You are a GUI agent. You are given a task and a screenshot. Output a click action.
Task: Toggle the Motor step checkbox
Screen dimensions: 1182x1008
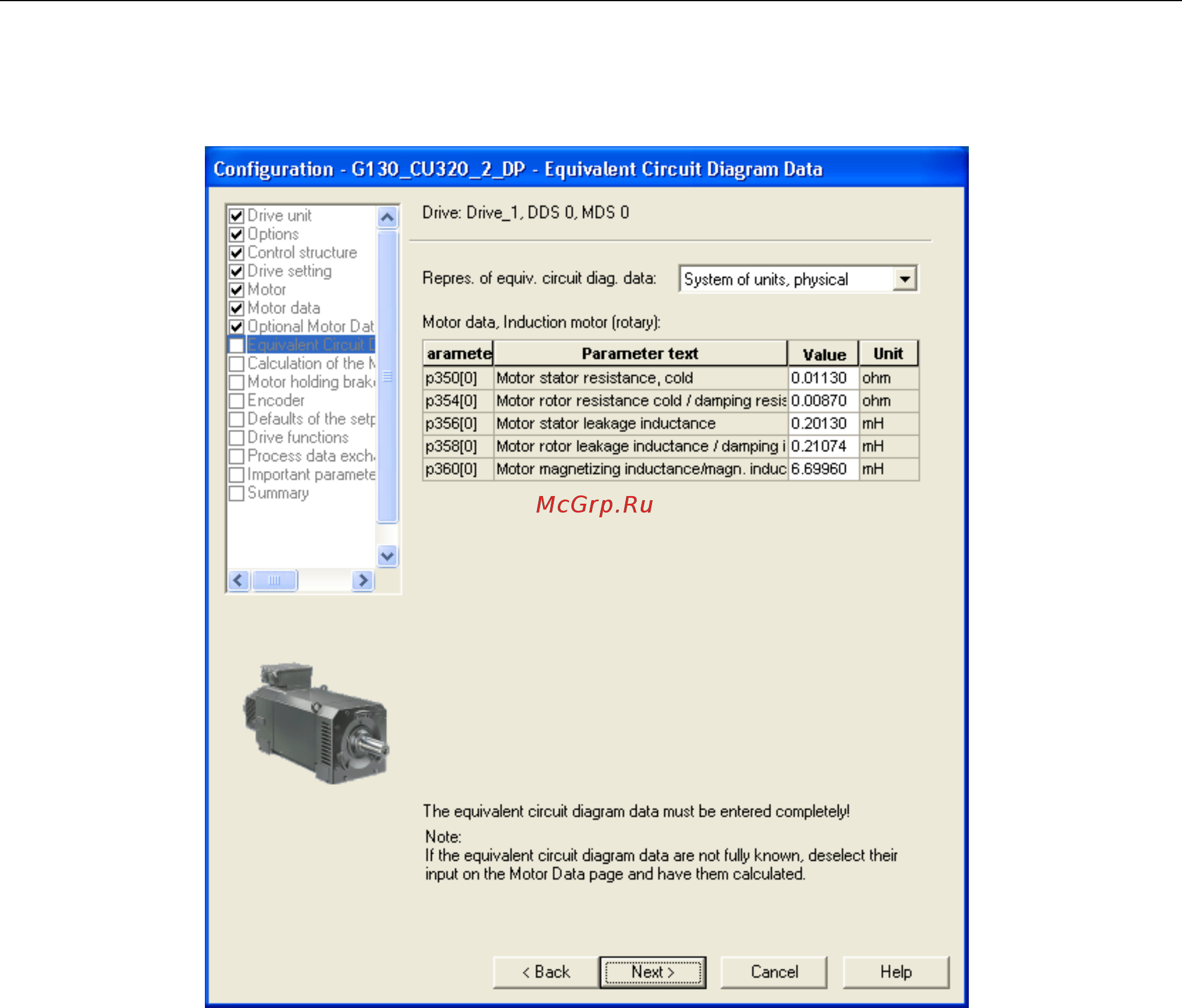tap(236, 290)
